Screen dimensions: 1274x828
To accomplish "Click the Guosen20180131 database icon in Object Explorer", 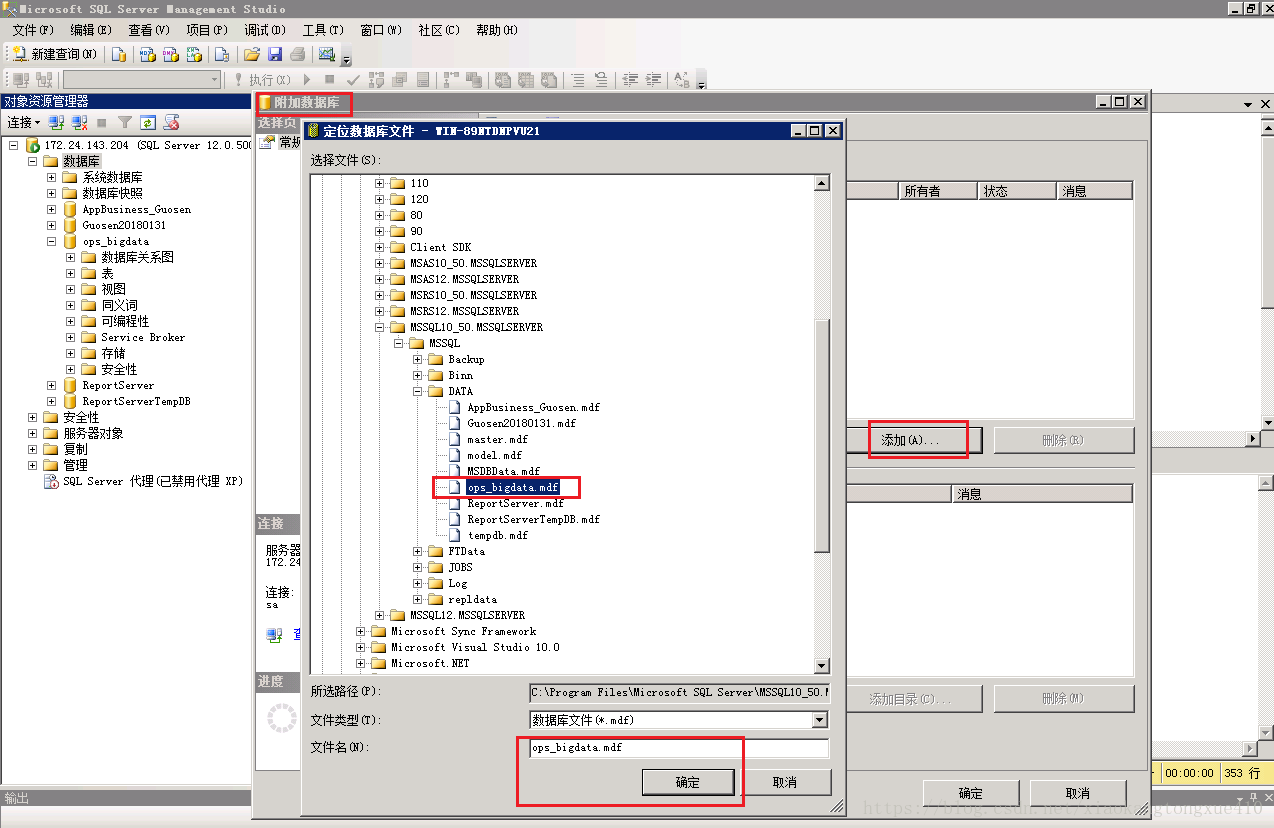I will pos(70,225).
